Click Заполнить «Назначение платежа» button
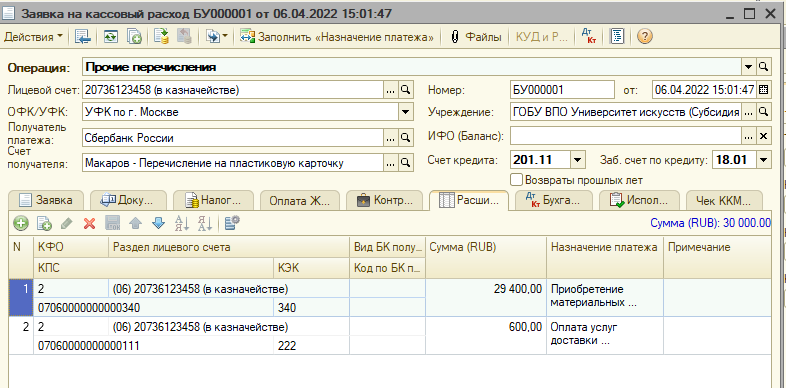786x388 pixels. (x=337, y=37)
